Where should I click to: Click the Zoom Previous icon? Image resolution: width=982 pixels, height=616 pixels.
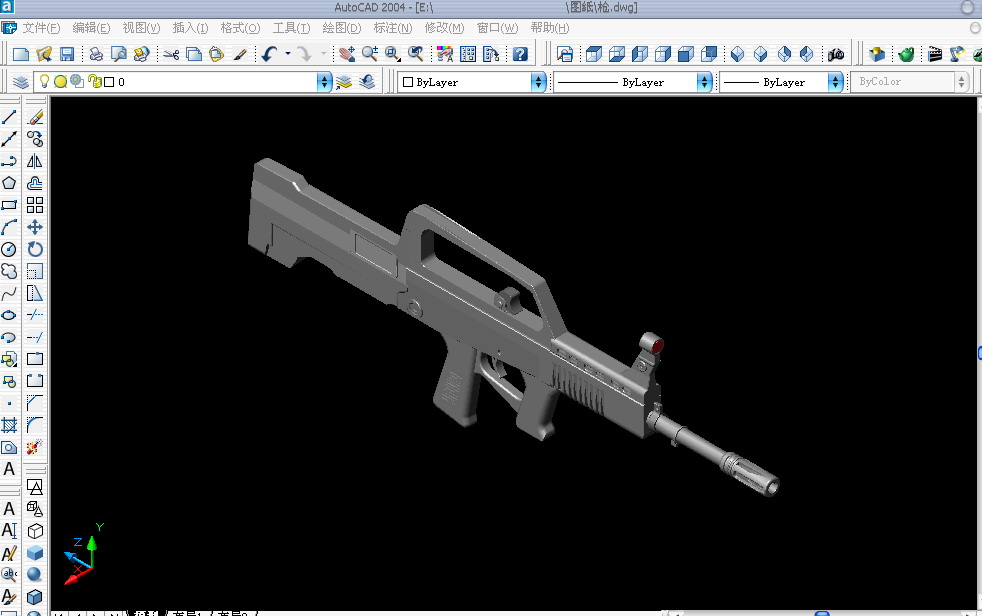point(415,54)
